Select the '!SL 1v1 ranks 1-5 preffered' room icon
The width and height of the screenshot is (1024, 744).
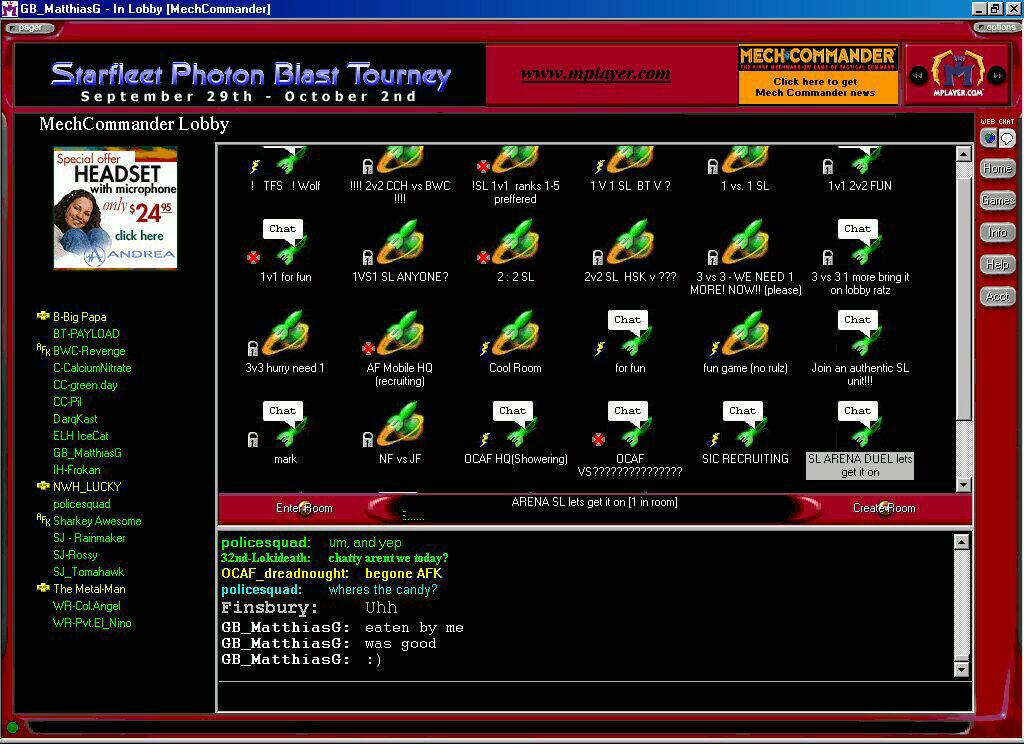tap(515, 160)
